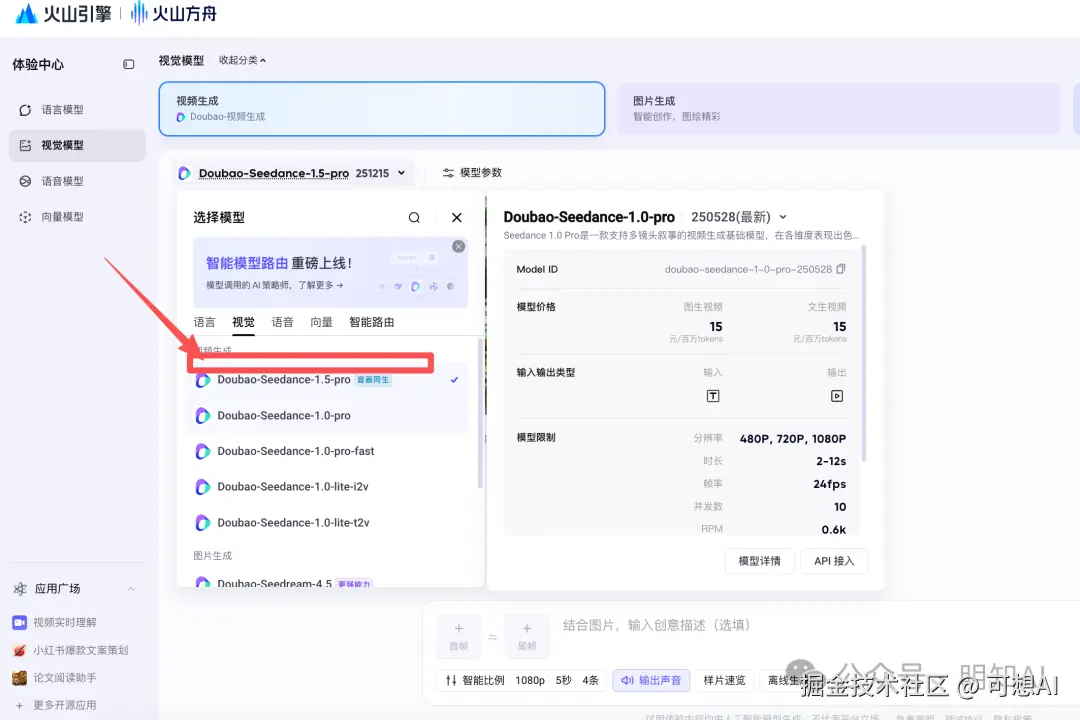Switch to the 视觉 tab
The height and width of the screenshot is (720, 1080).
(x=243, y=322)
